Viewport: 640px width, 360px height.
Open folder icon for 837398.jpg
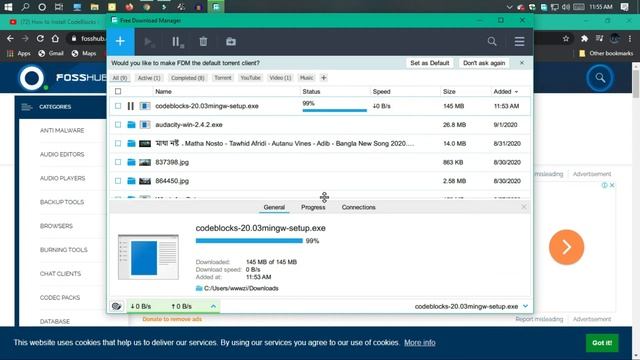[131, 162]
